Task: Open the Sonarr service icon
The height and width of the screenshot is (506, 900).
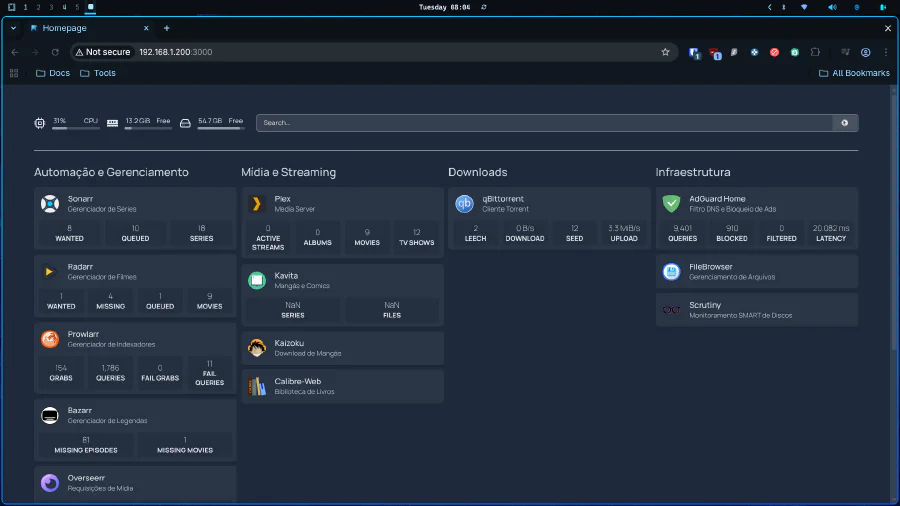Action: [50, 204]
